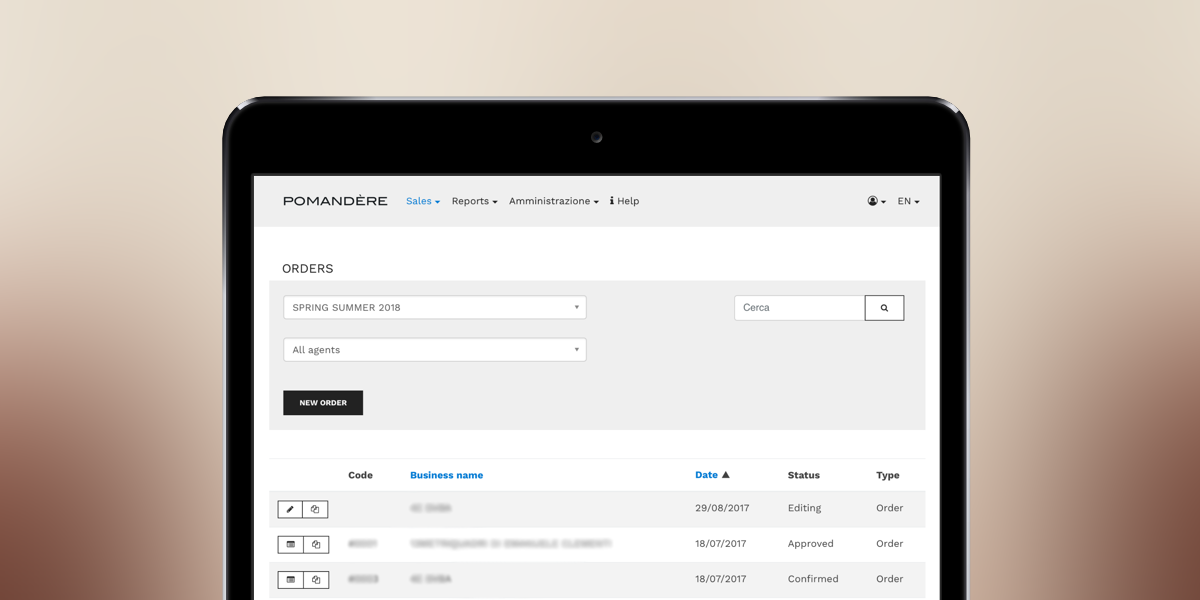Open the user account menu icon
Screen dimensions: 1200x600
(876, 201)
